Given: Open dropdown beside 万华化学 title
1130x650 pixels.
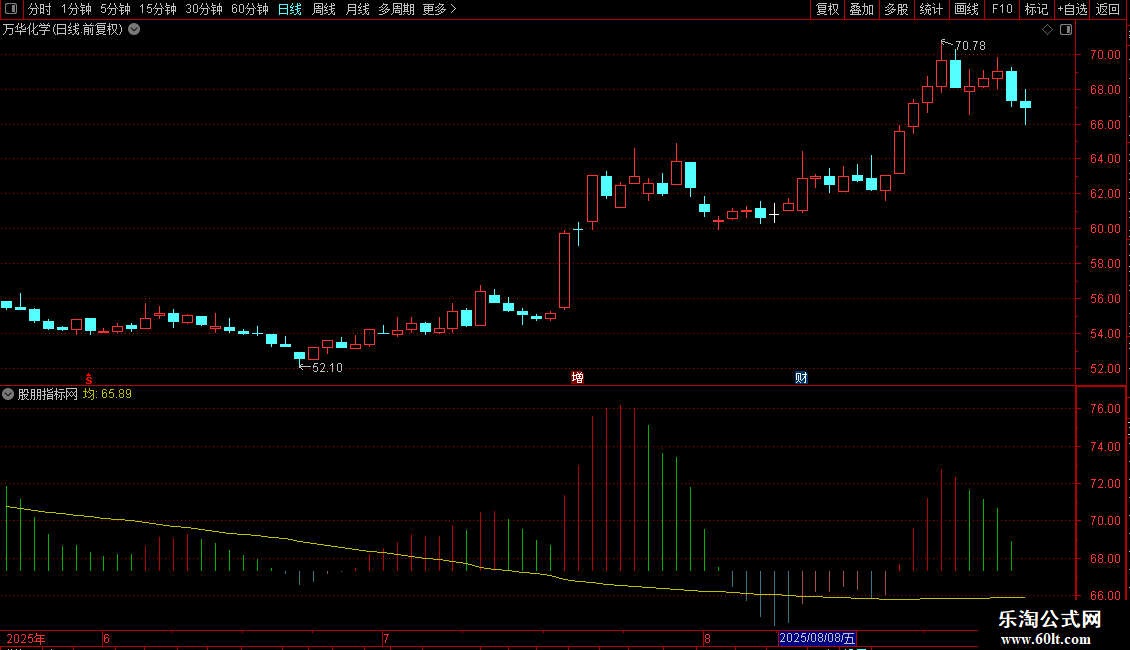Looking at the screenshot, I should [134, 30].
